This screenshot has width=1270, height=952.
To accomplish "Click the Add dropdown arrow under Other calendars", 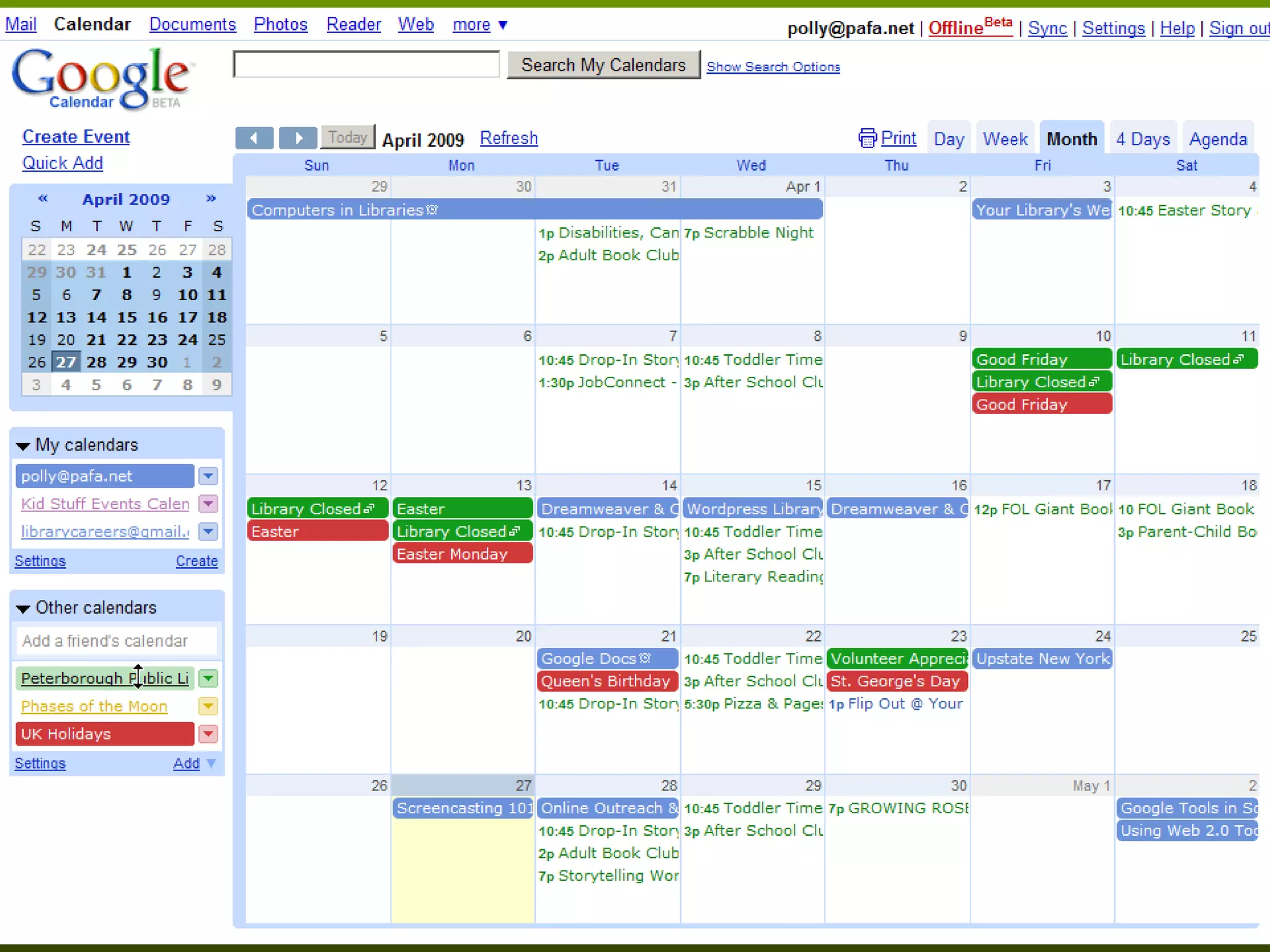I will 211,763.
